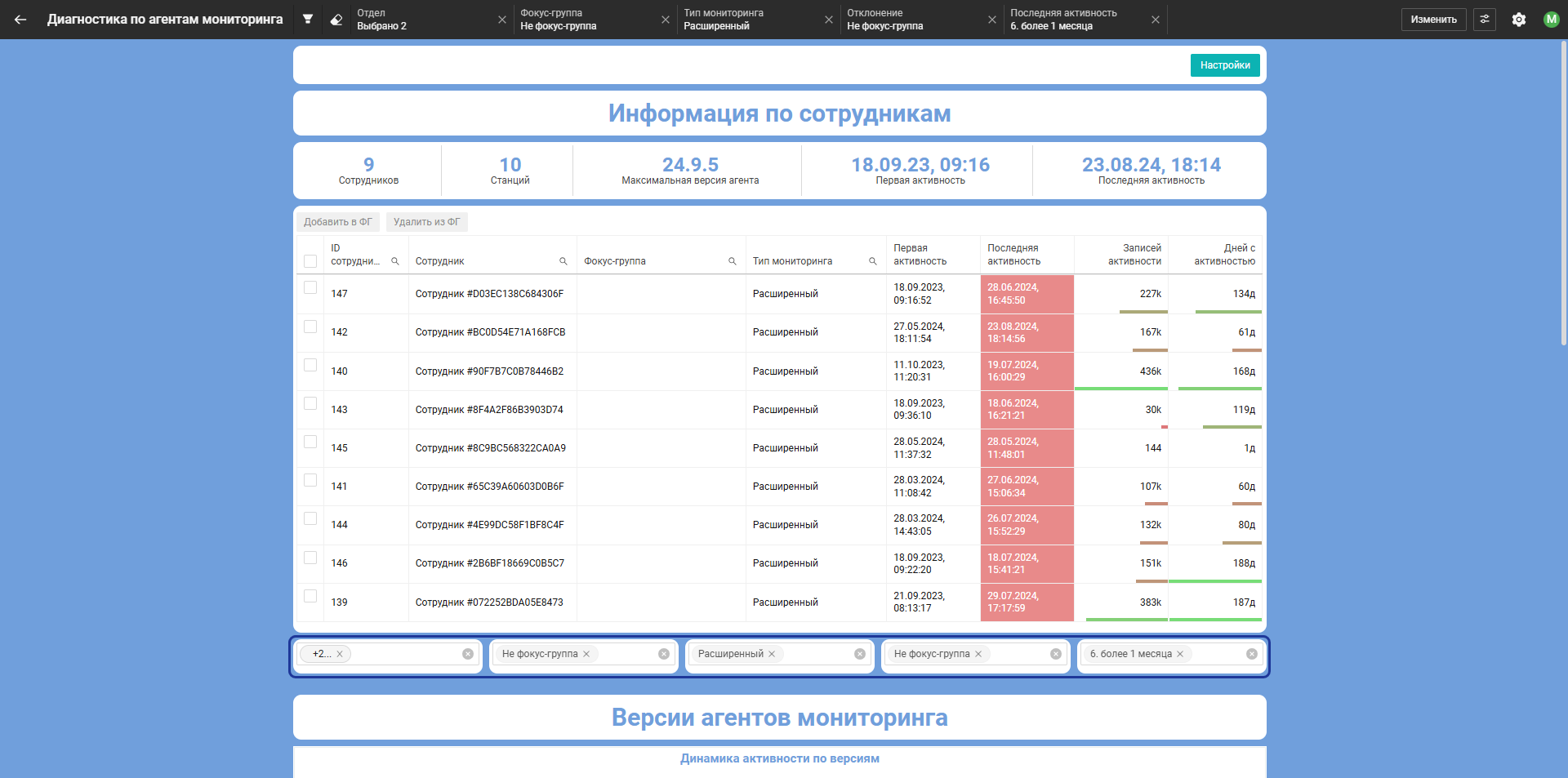This screenshot has height=778, width=1568.
Task: Search in the Фокус-группа column
Action: pyautogui.click(x=733, y=261)
